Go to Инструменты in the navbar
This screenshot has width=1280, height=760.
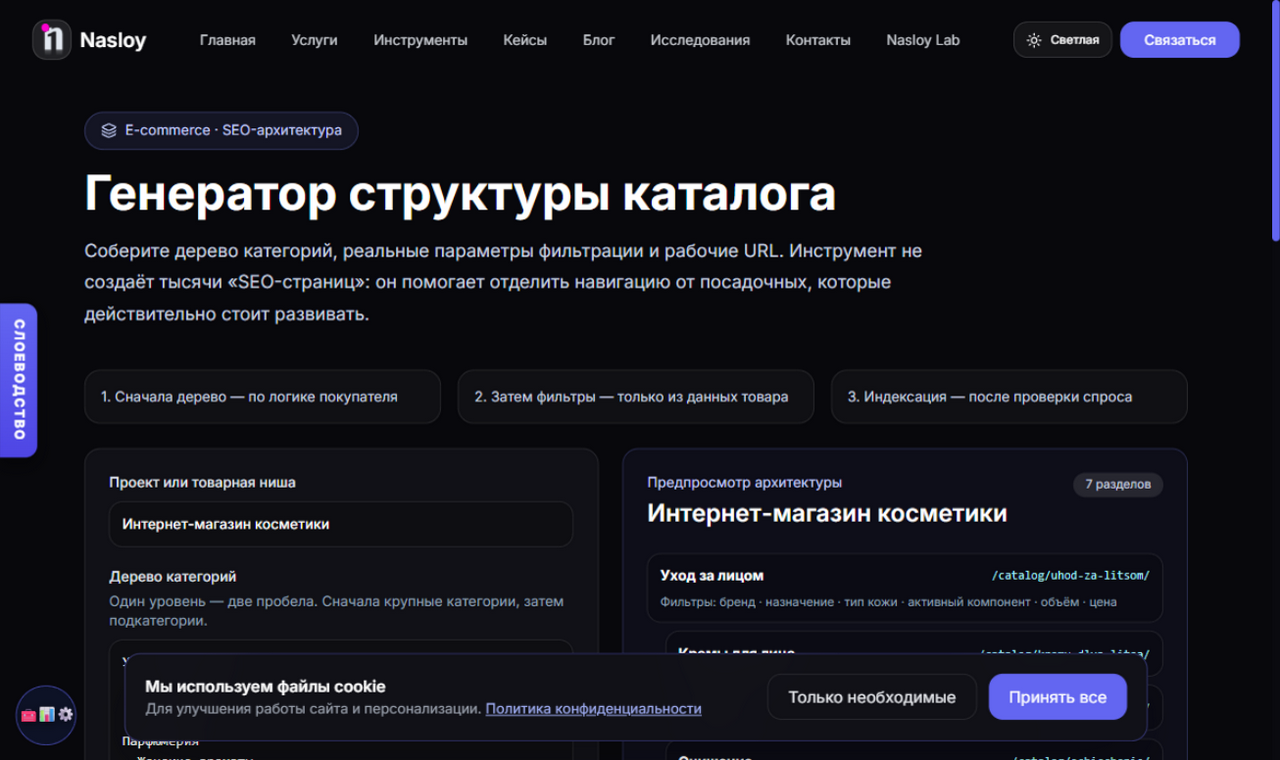[x=420, y=40]
